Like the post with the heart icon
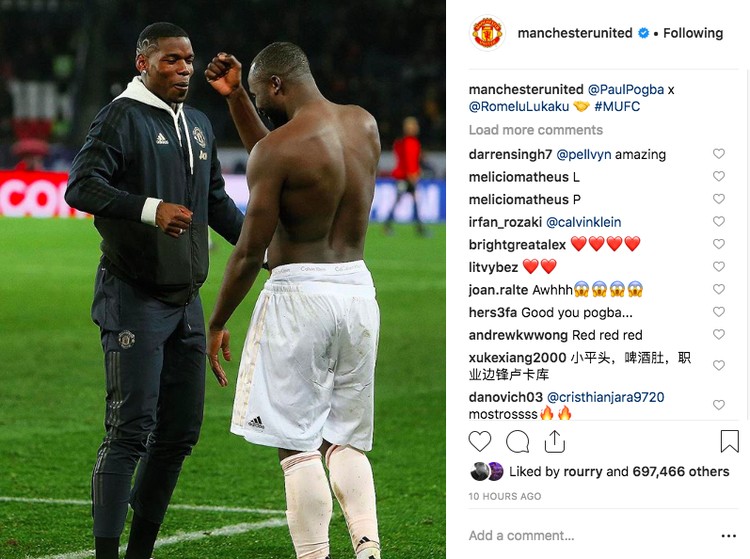The image size is (750, 559). pos(480,441)
